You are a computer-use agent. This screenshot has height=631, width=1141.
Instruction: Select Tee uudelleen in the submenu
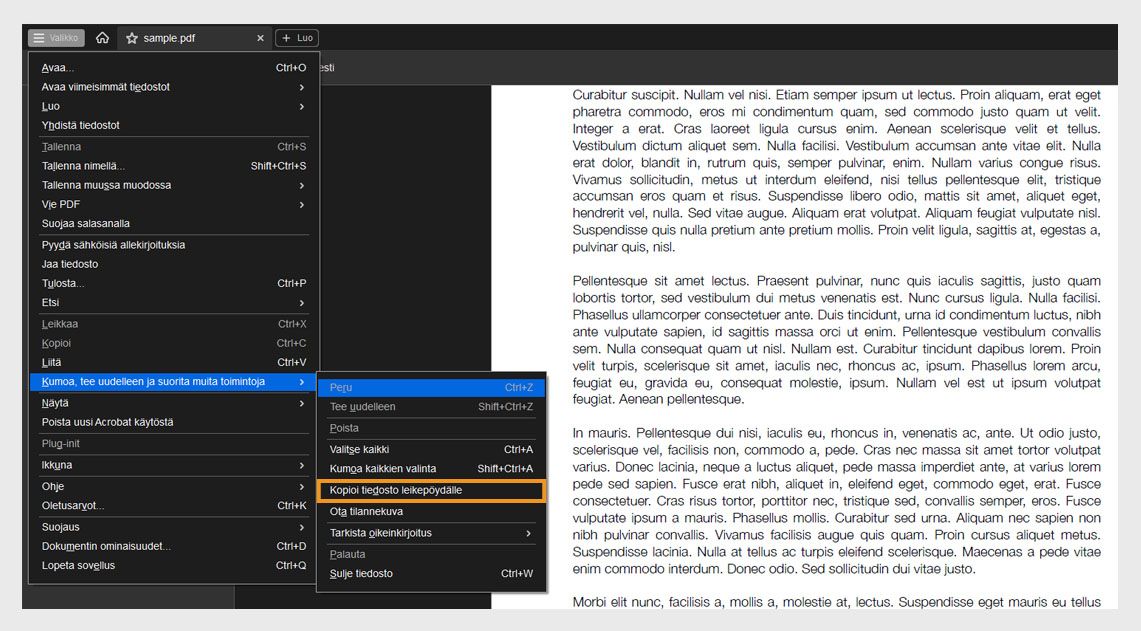coord(432,407)
